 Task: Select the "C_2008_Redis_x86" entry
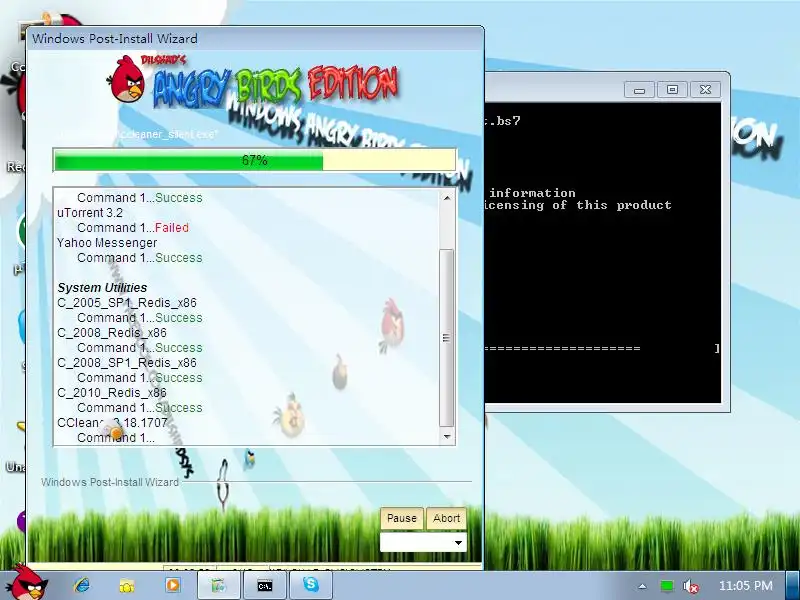112,333
